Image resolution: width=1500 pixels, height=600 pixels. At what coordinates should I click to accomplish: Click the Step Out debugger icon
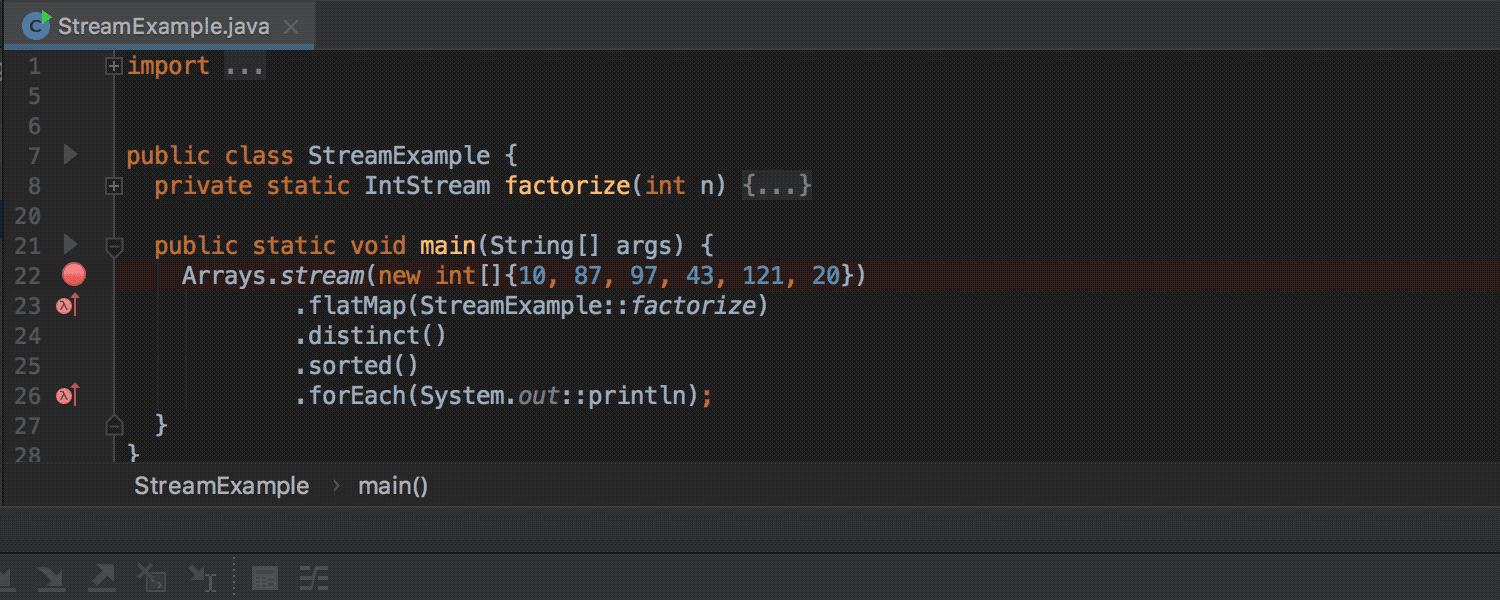click(101, 577)
